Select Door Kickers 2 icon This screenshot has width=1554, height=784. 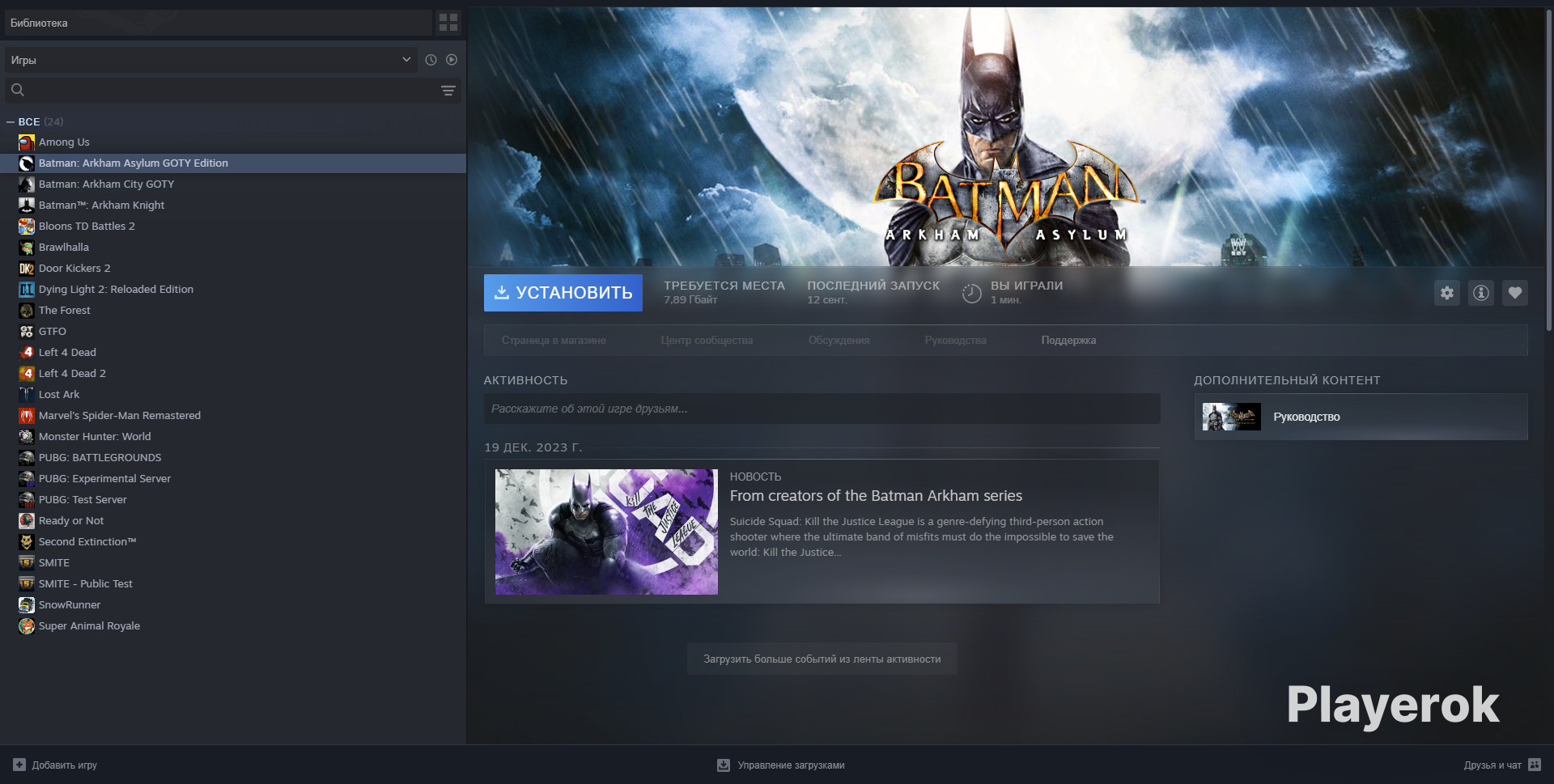(27, 269)
